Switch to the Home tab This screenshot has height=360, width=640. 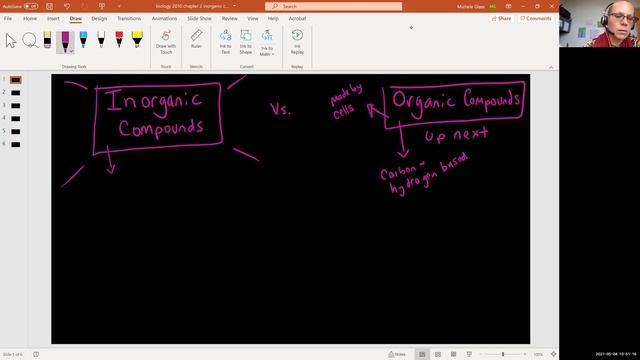[x=30, y=19]
